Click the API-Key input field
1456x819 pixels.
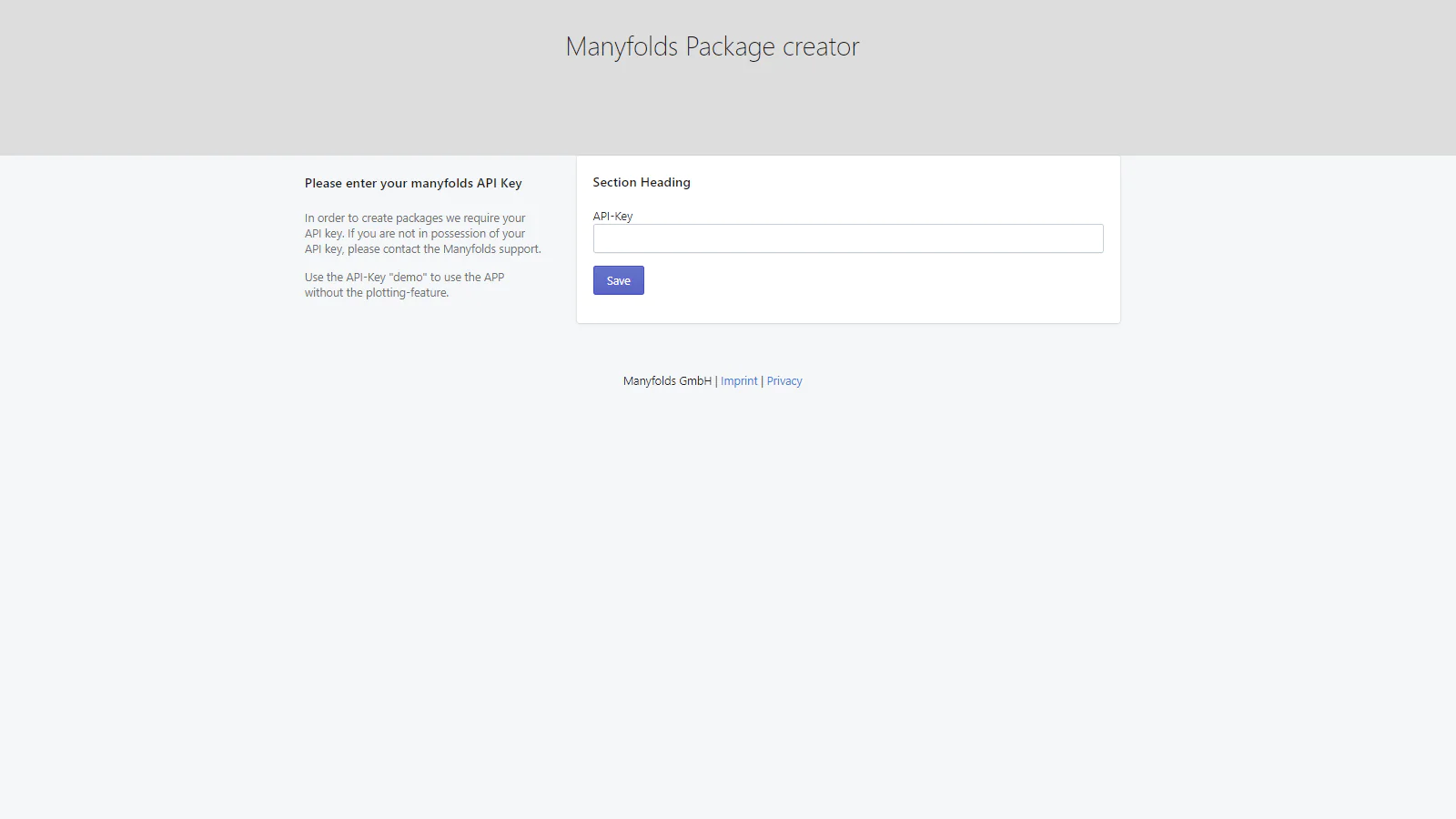(x=848, y=238)
